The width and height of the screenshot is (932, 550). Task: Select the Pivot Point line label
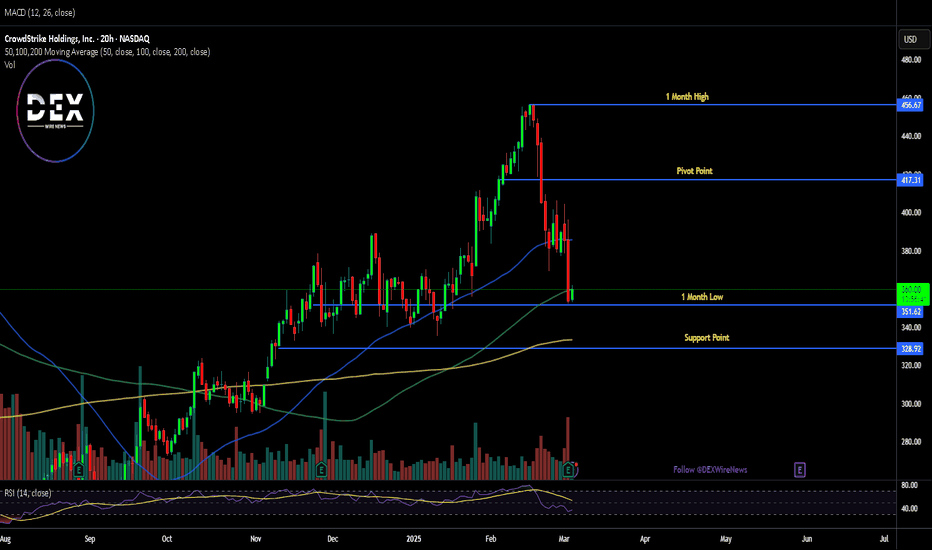point(694,171)
